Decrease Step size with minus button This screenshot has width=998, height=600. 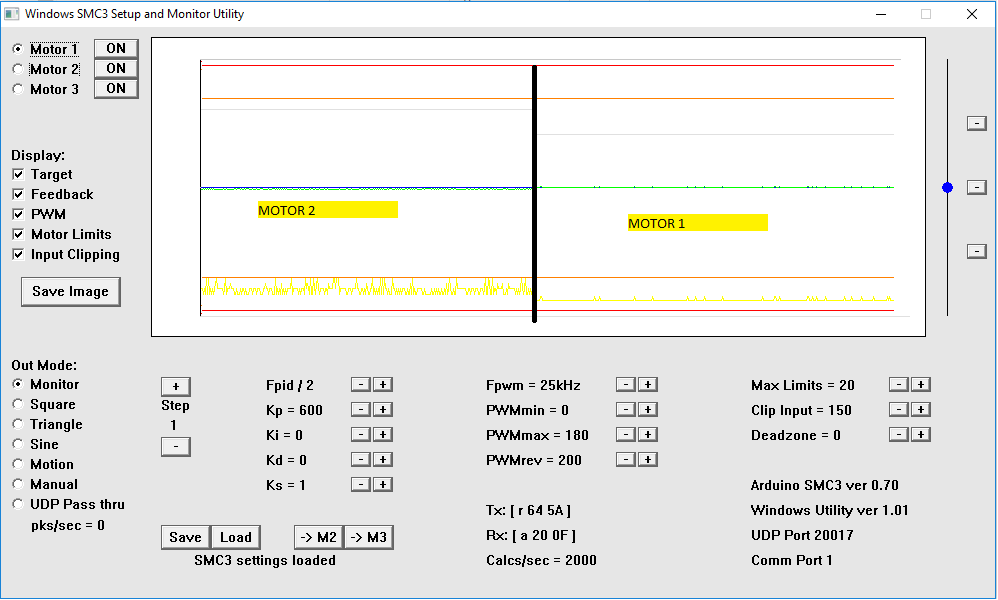176,447
